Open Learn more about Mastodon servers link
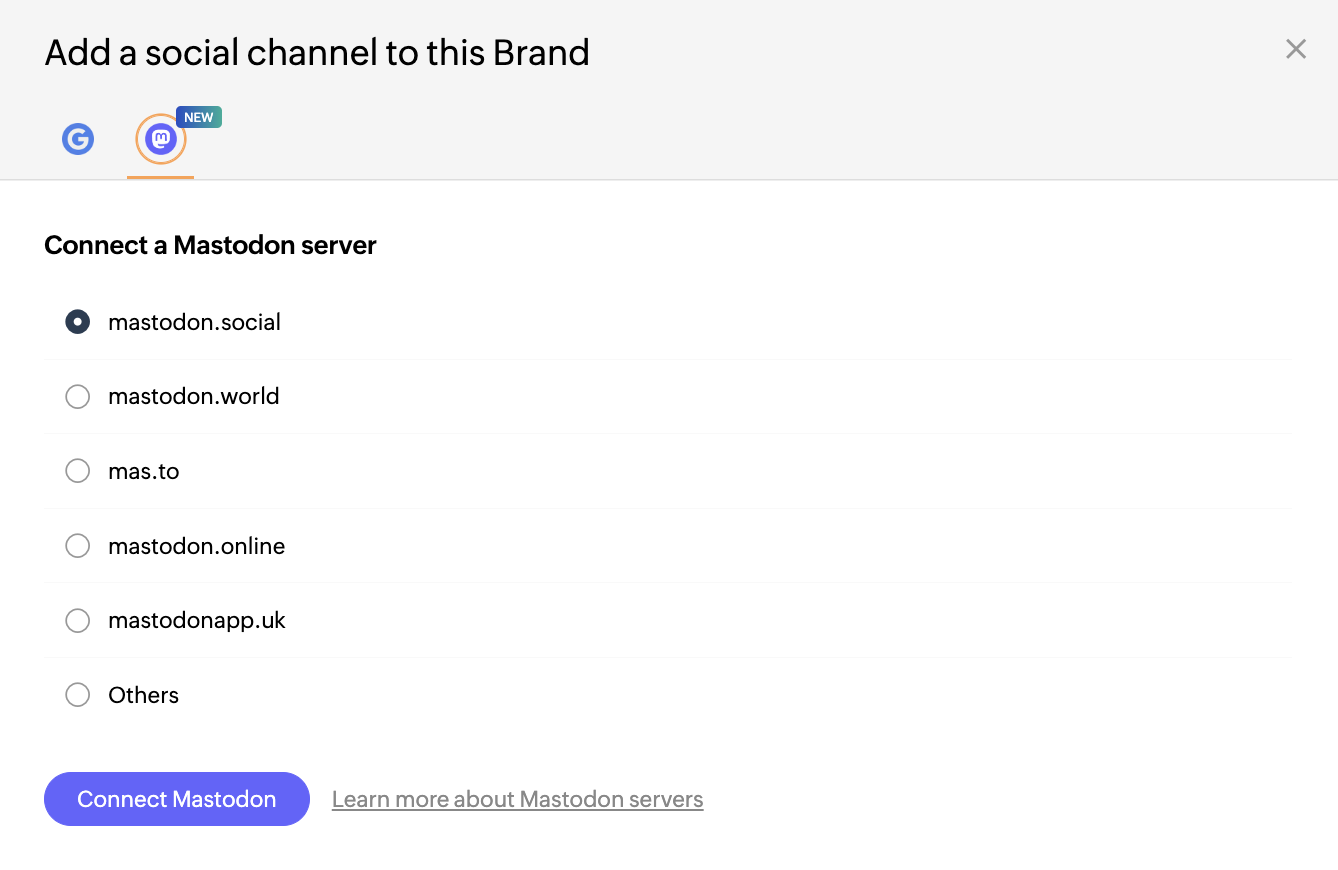Image resolution: width=1338 pixels, height=870 pixels. tap(518, 800)
